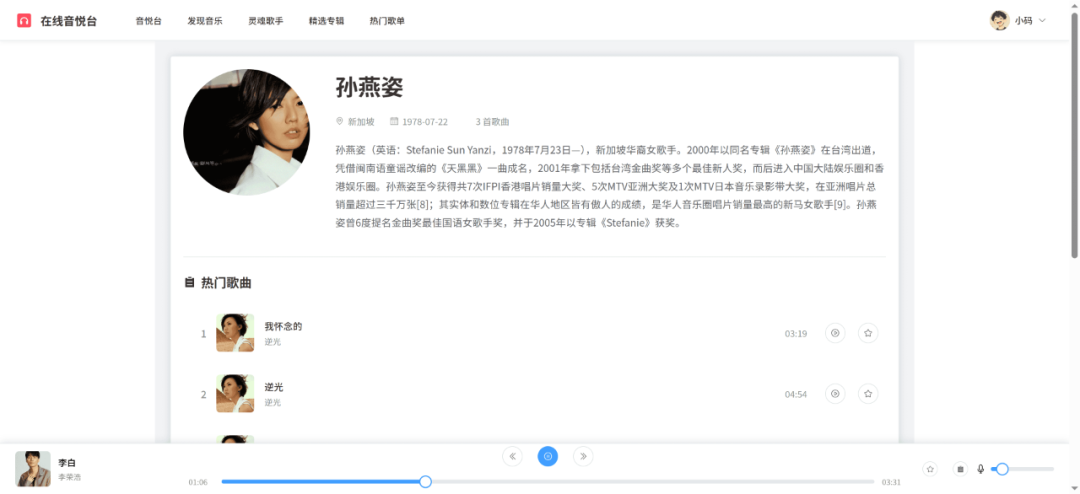Click the artist biography paragraph
The height and width of the screenshot is (494, 1080).
click(x=610, y=187)
